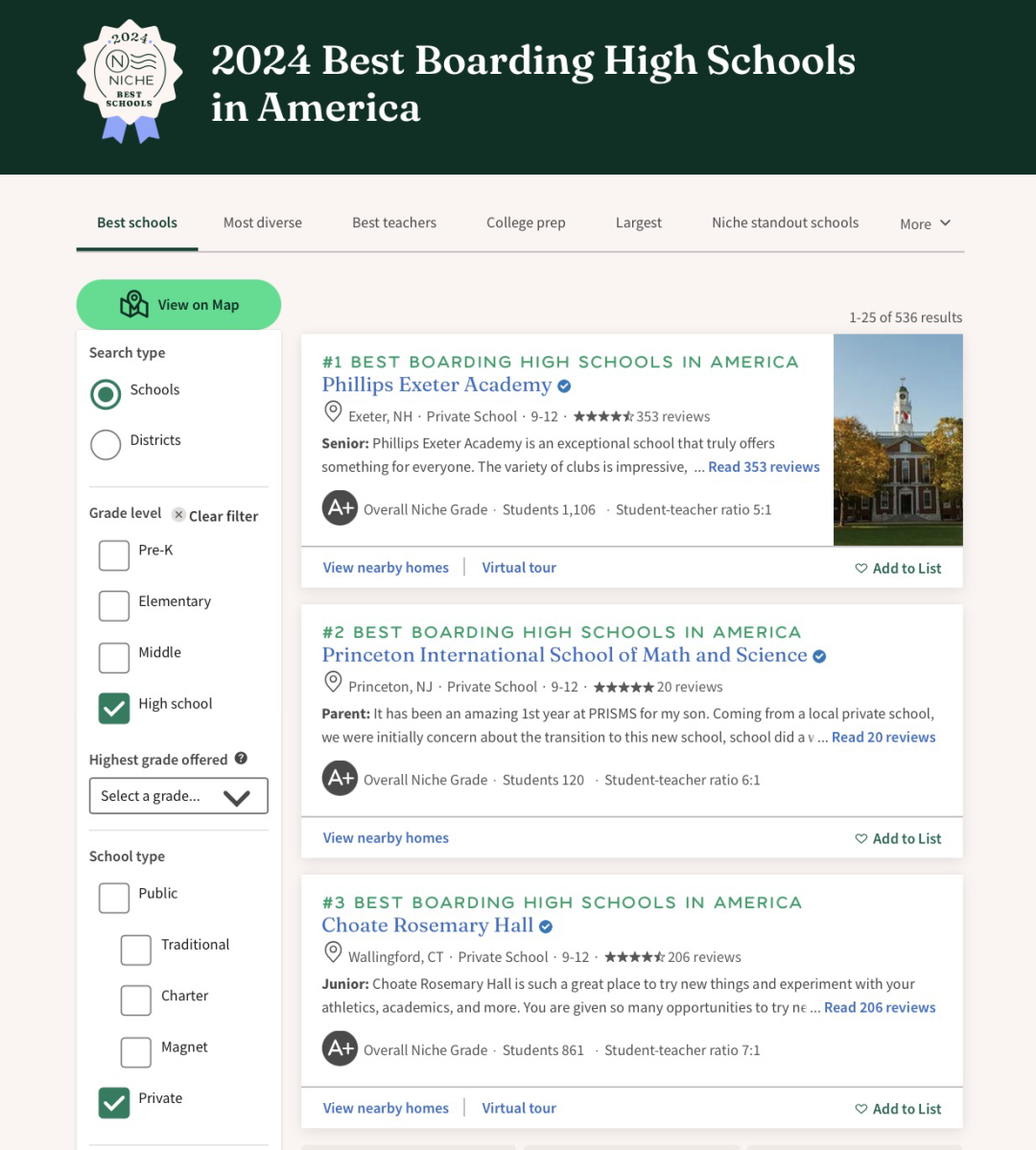Viewport: 1036px width, 1150px height.
Task: Open the College prep tab
Action: click(526, 223)
